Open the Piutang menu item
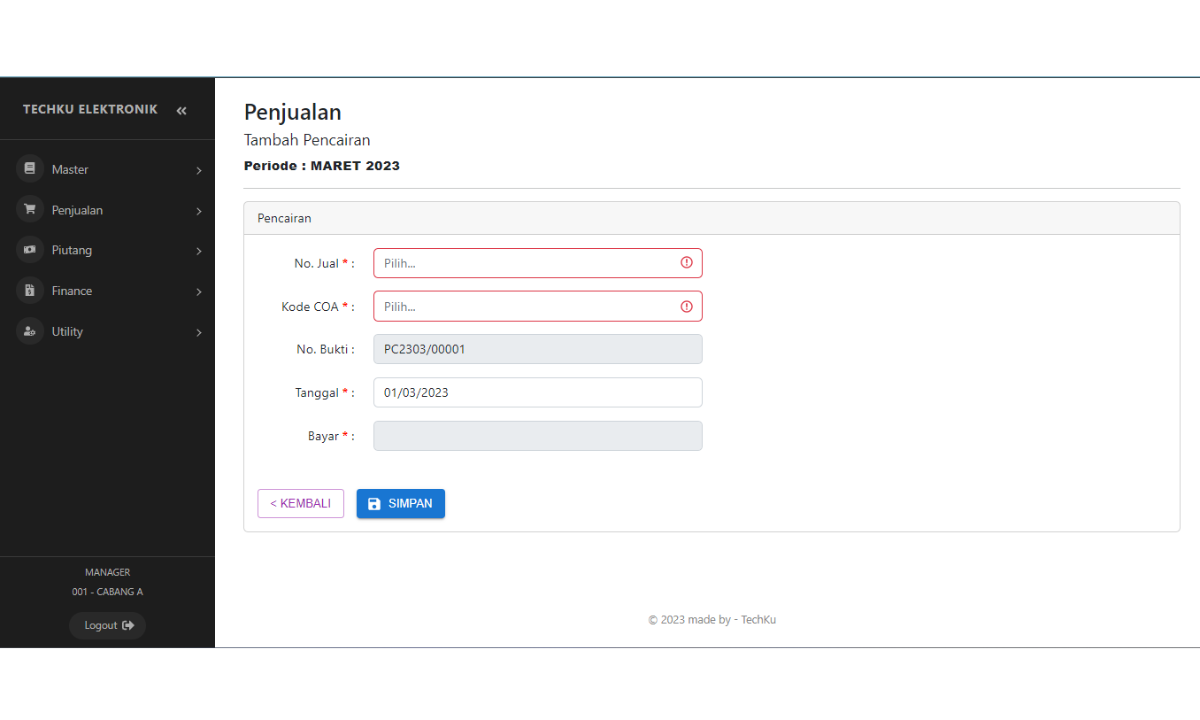1200x720 pixels. 72,250
